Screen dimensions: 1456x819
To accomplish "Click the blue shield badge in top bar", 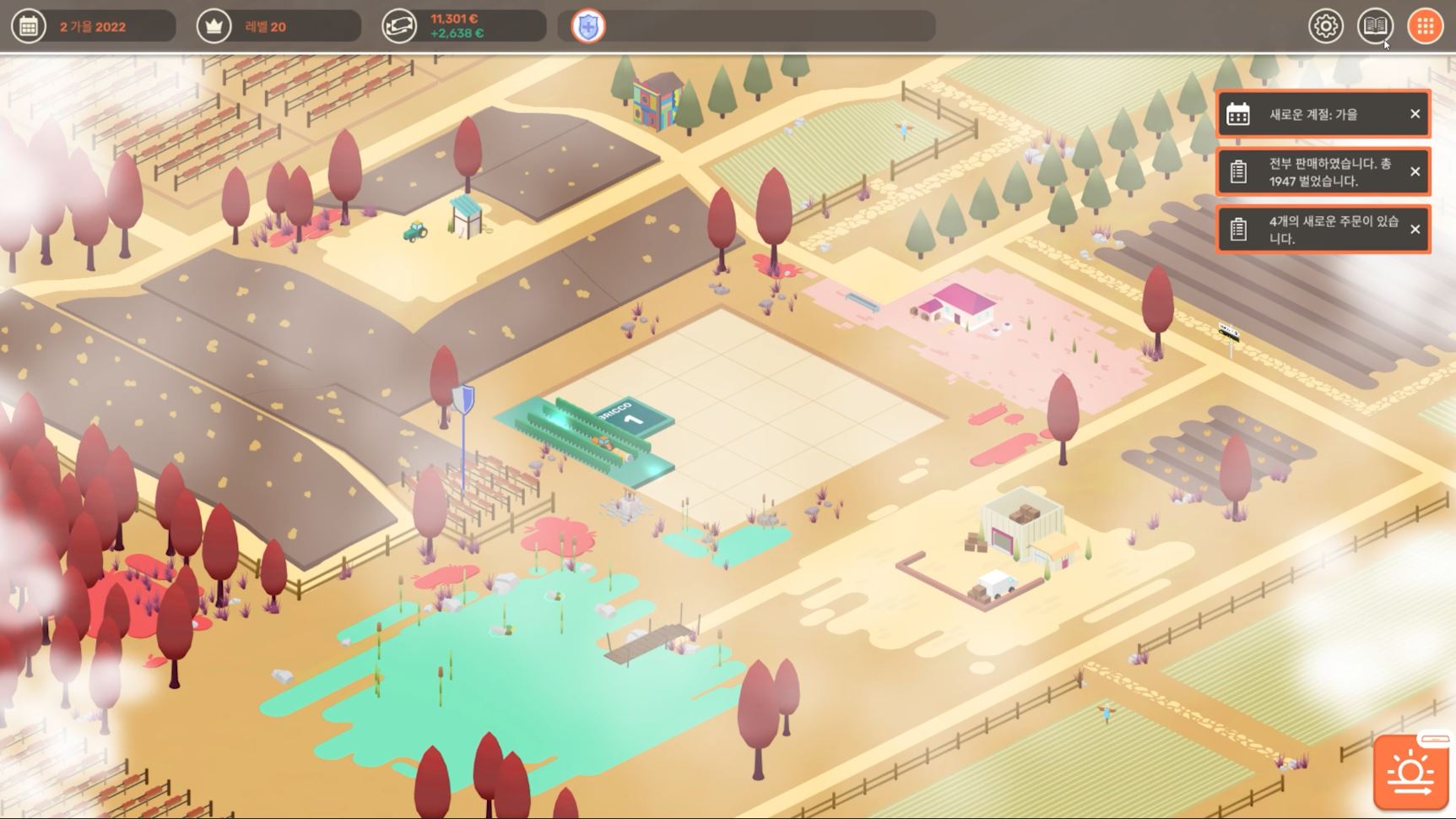I will [588, 26].
